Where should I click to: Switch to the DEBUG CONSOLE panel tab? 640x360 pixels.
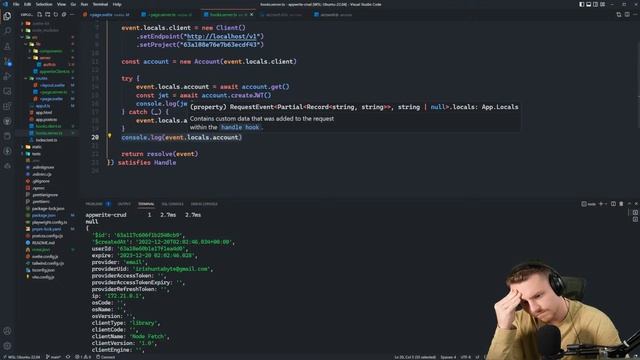pyautogui.click(x=204, y=204)
